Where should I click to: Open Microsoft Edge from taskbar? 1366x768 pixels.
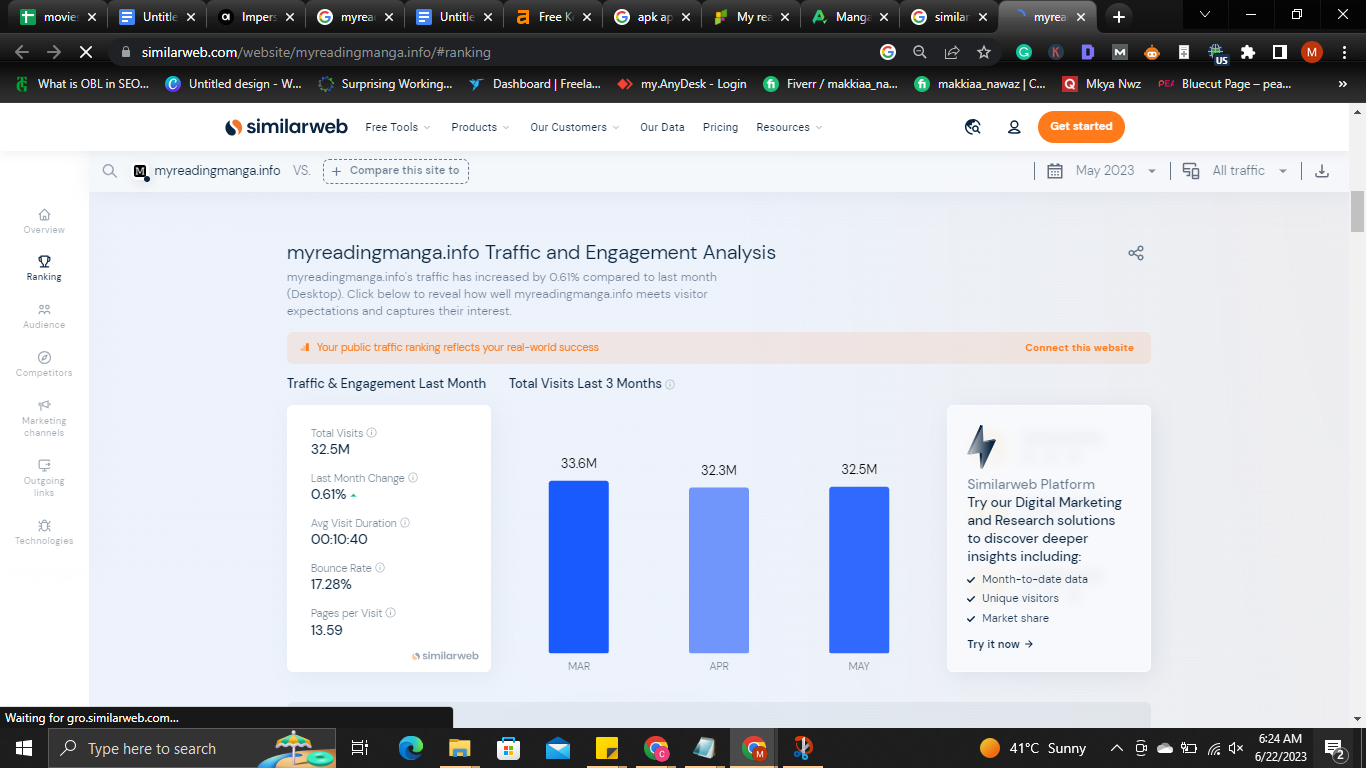pos(411,748)
